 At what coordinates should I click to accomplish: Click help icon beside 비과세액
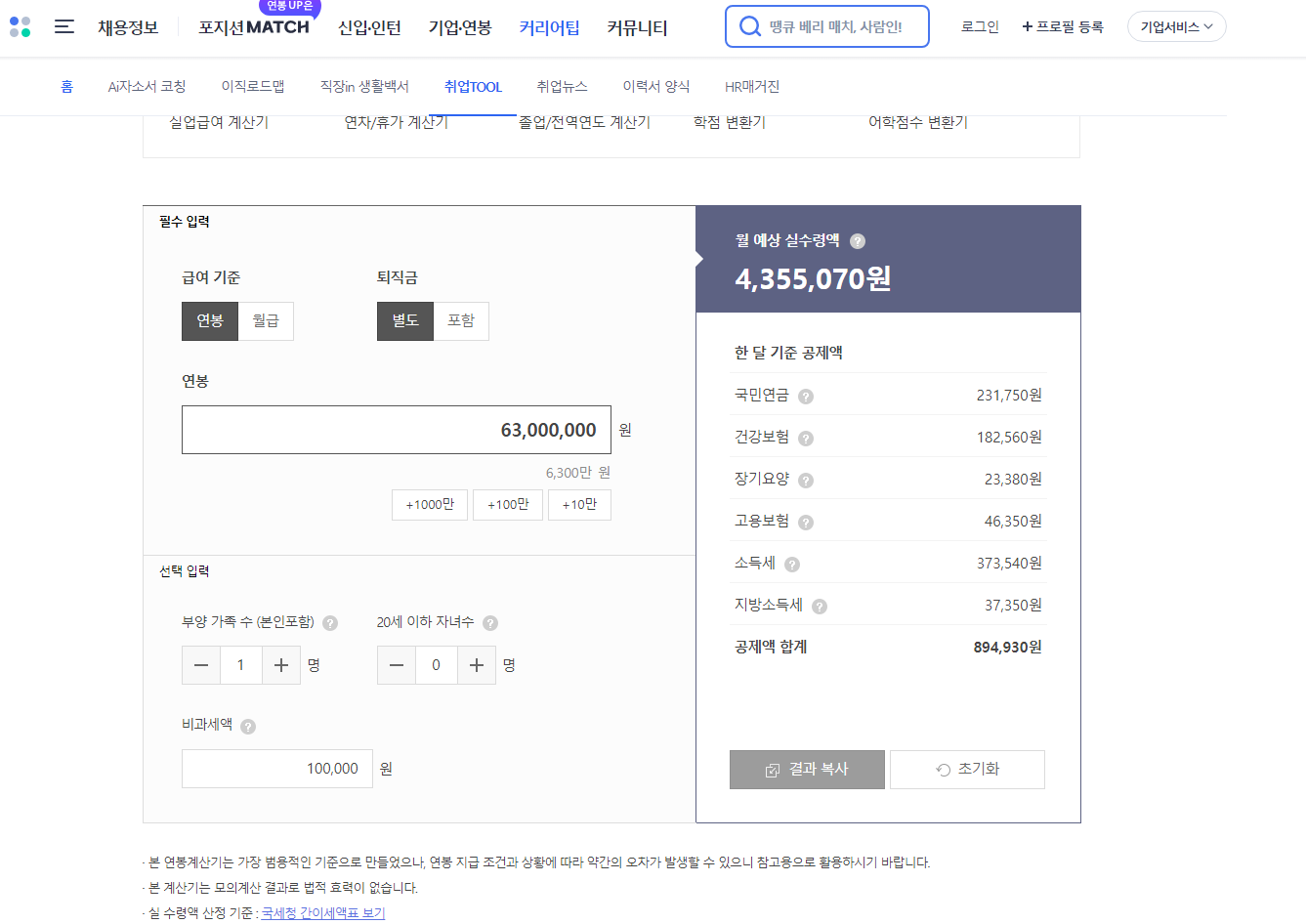248,727
